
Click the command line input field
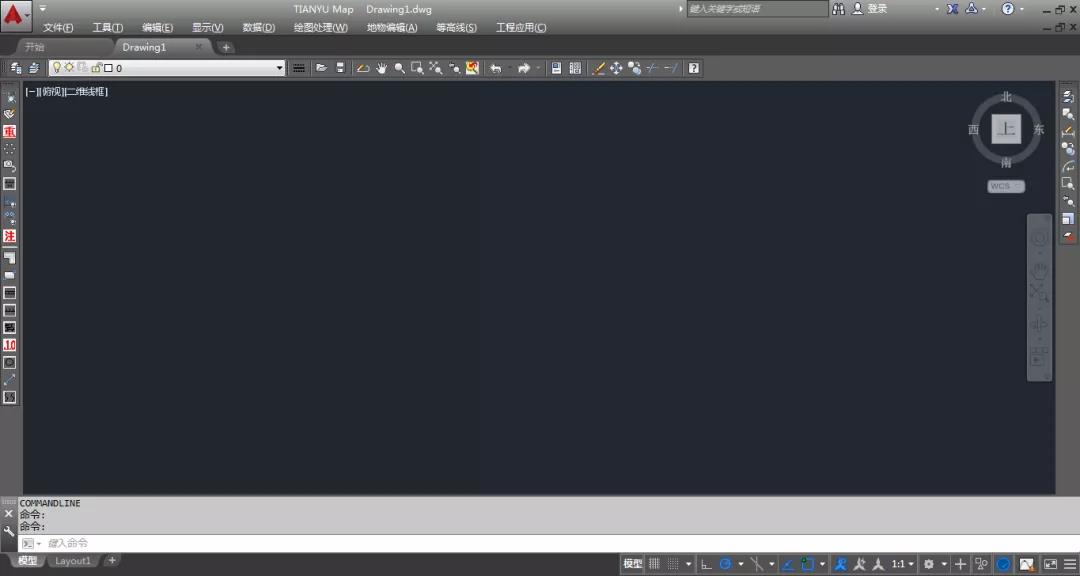tap(551, 544)
